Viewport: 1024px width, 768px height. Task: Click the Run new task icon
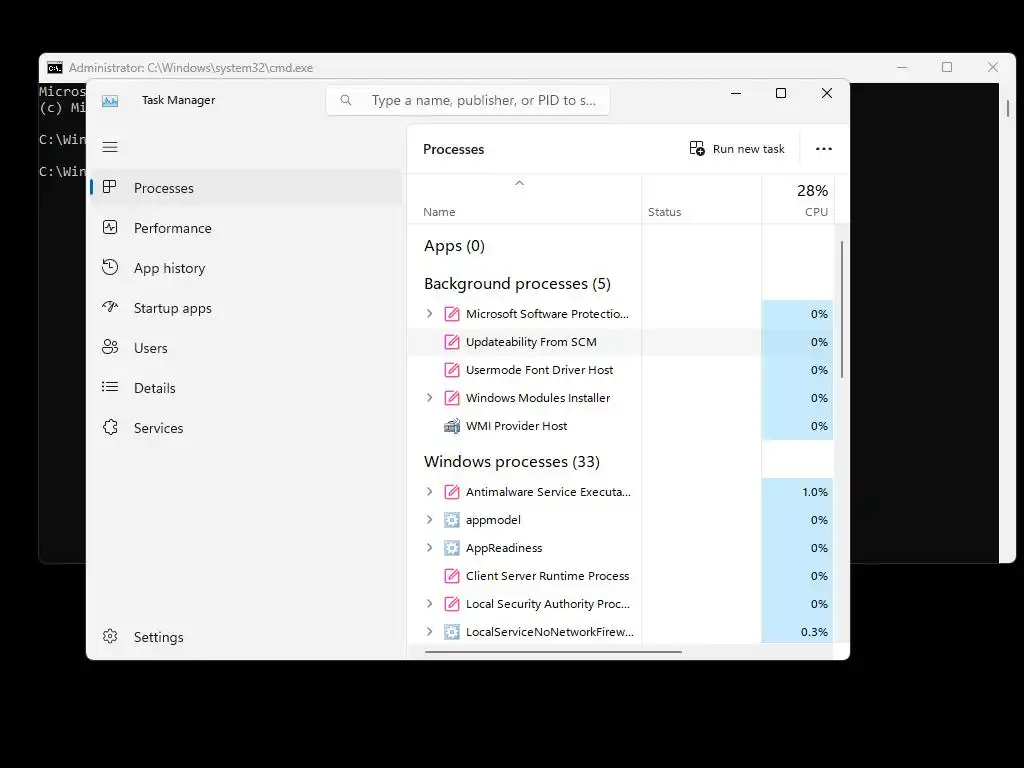pos(697,148)
